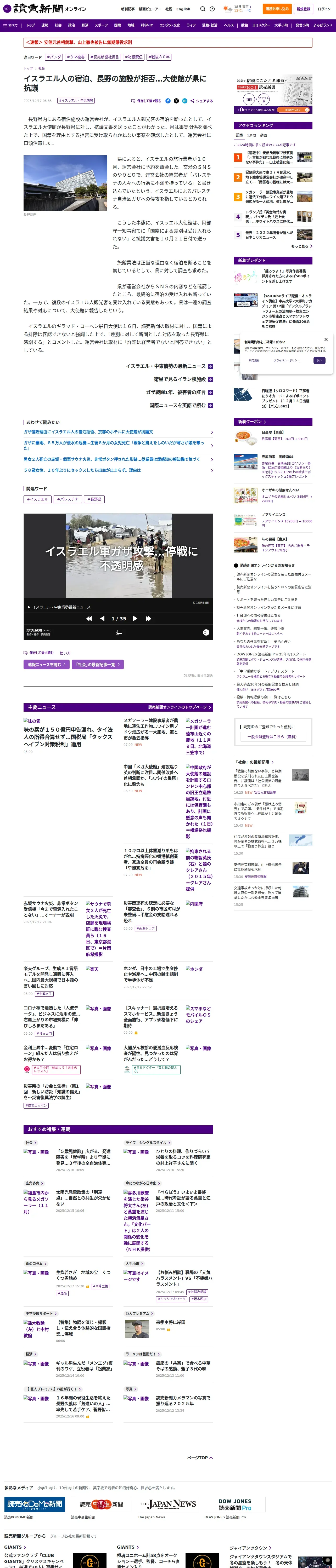Click 速報ニュースを読む purple button
Viewport: 336px width, 1568px height.
46,665
